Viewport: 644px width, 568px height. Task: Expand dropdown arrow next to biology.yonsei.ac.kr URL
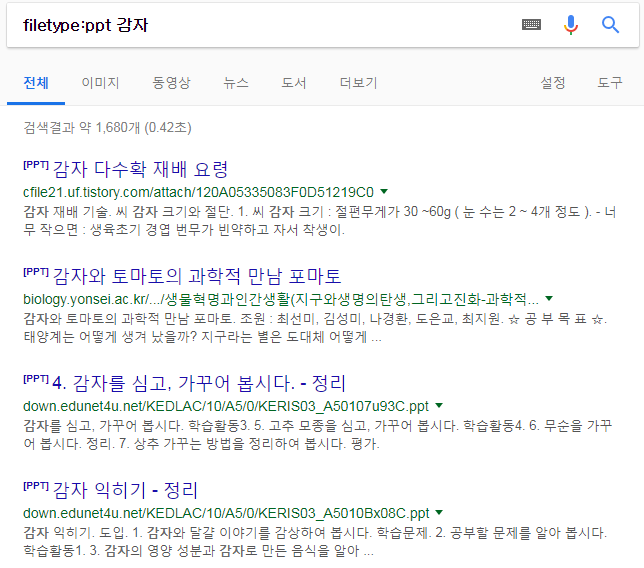549,299
